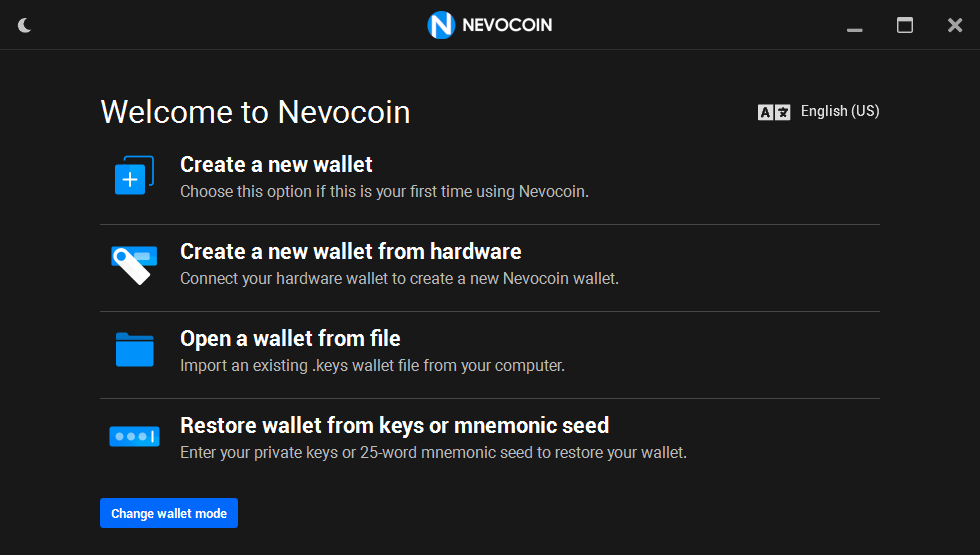Maximize the Nevocoin window
Screen dimensions: 980x555
point(904,25)
